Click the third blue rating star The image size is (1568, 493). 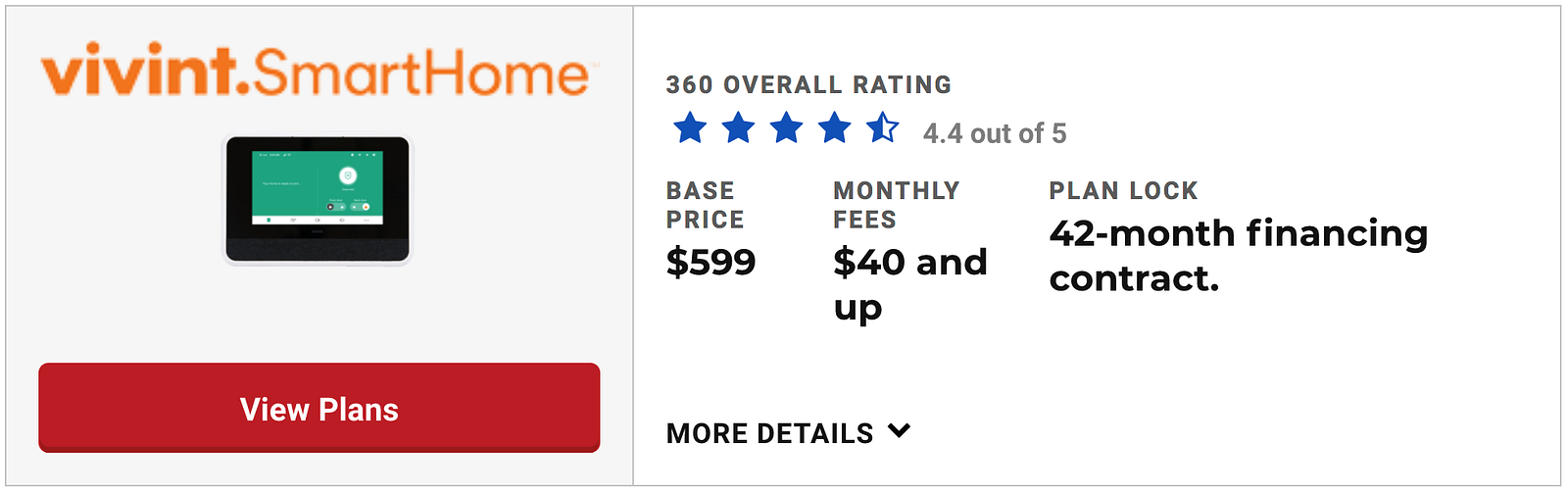pos(786,128)
